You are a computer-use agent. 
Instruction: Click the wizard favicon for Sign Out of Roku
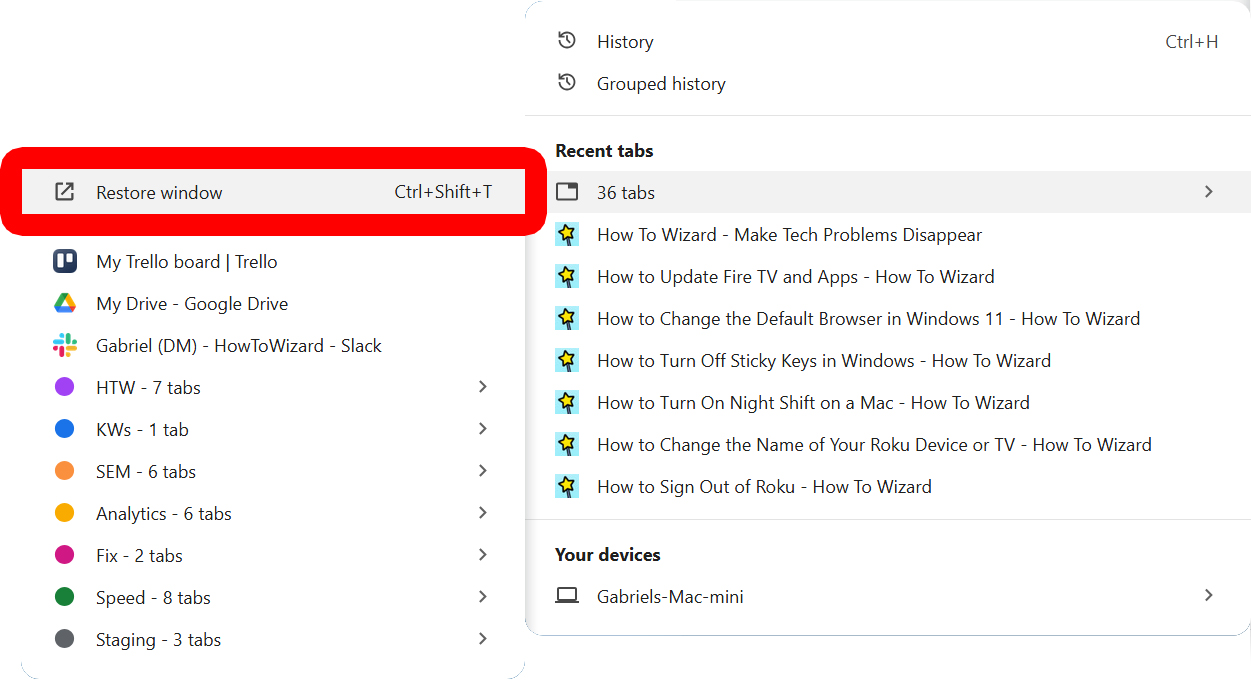point(567,487)
